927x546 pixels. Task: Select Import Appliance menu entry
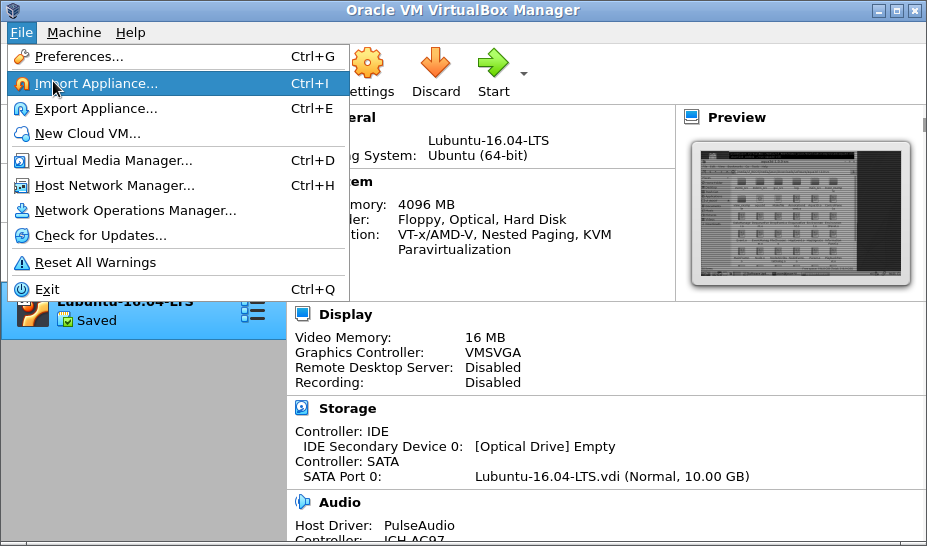(x=178, y=84)
